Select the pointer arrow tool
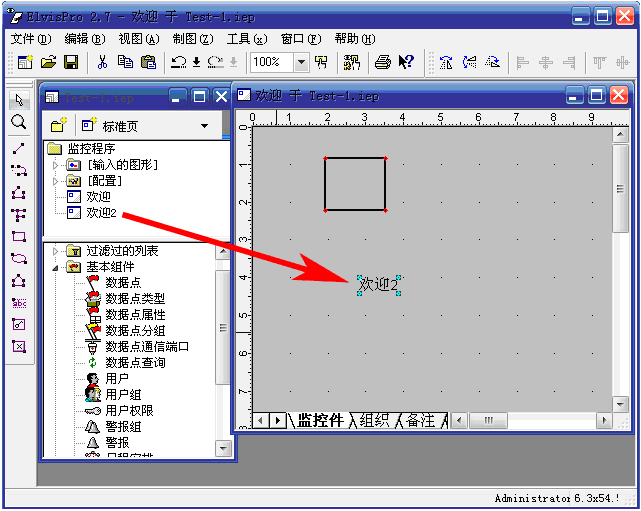Viewport: 641px width, 511px height. (18, 99)
